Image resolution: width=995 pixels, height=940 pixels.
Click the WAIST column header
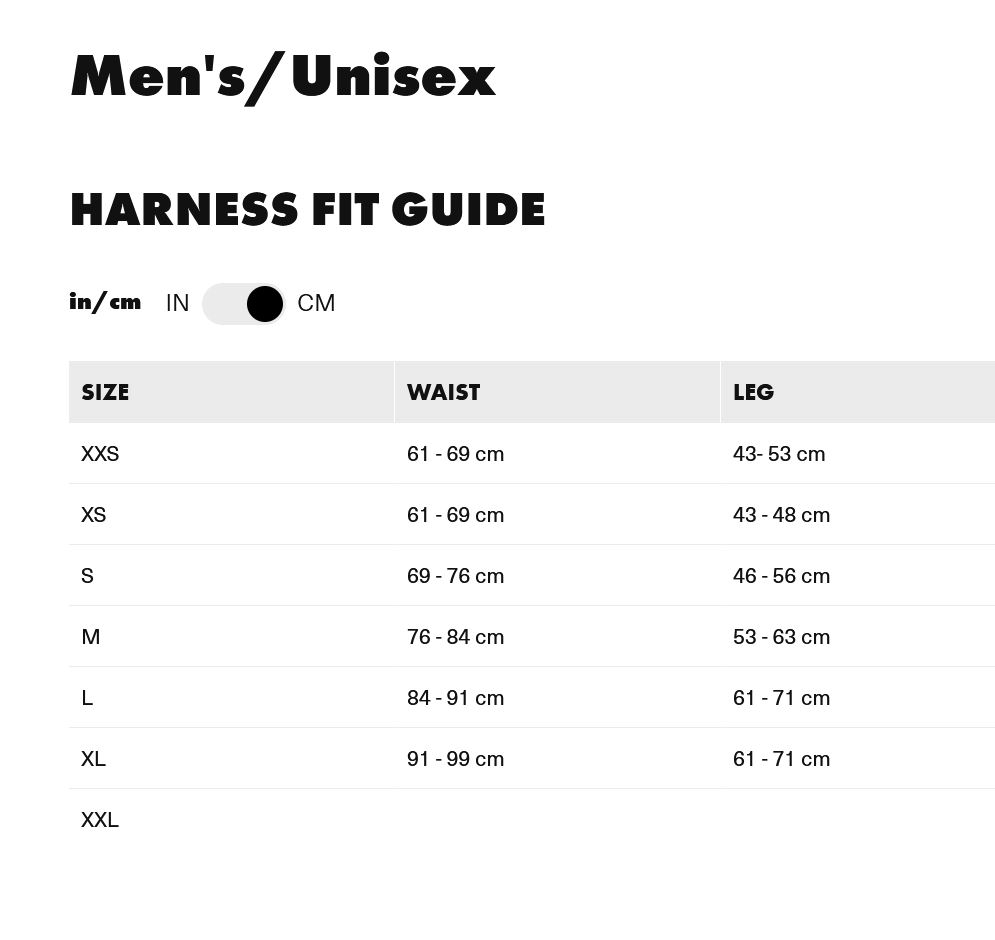443,392
